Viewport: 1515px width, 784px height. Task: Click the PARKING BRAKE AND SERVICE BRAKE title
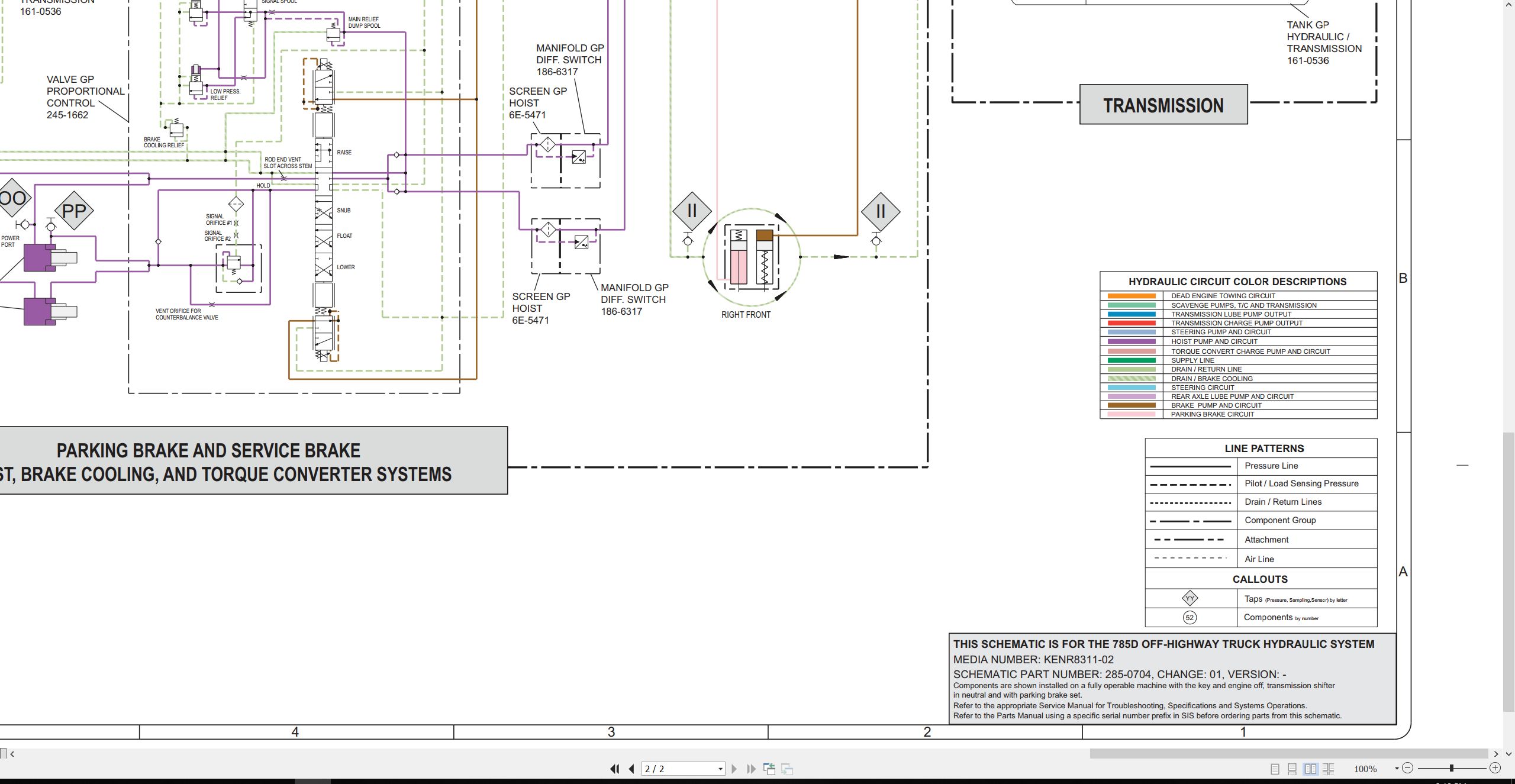coord(208,450)
